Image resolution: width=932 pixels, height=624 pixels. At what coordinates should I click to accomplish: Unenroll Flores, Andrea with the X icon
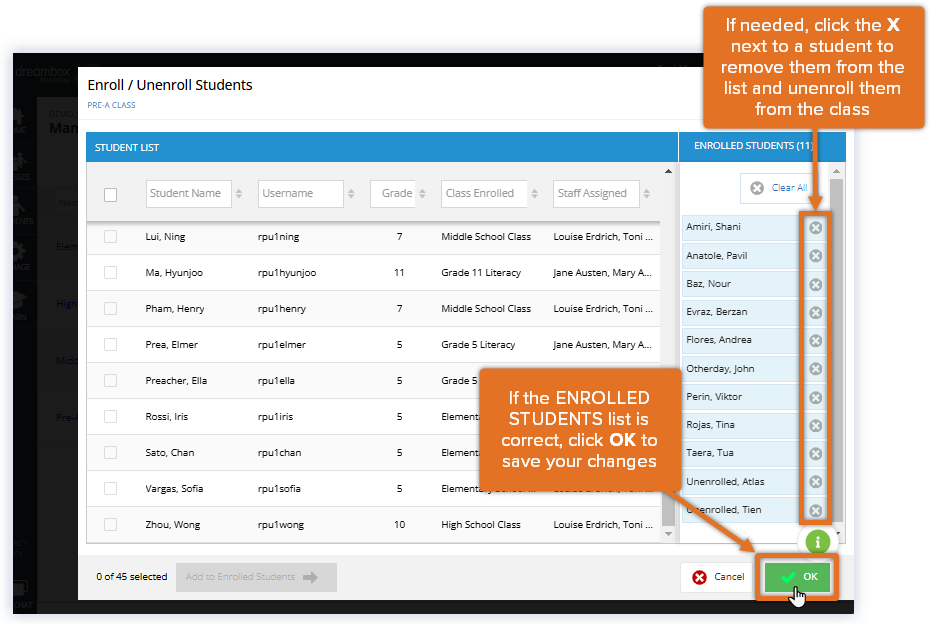coord(816,340)
